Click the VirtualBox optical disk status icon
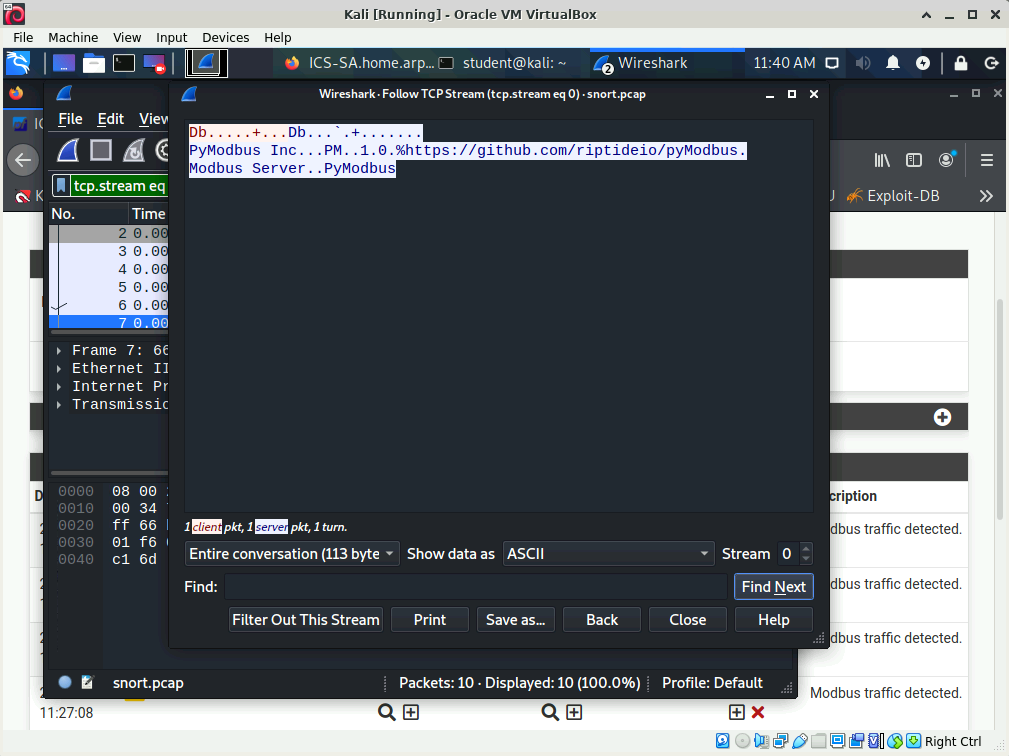 click(742, 741)
